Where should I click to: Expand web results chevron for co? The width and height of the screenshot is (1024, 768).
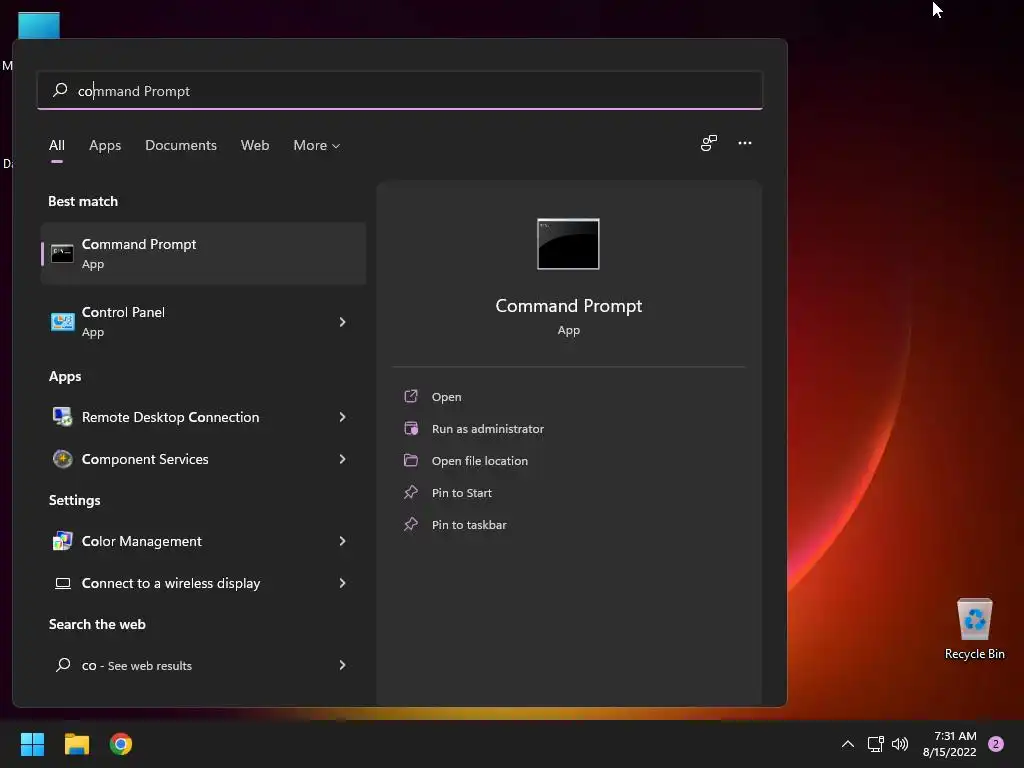point(342,665)
